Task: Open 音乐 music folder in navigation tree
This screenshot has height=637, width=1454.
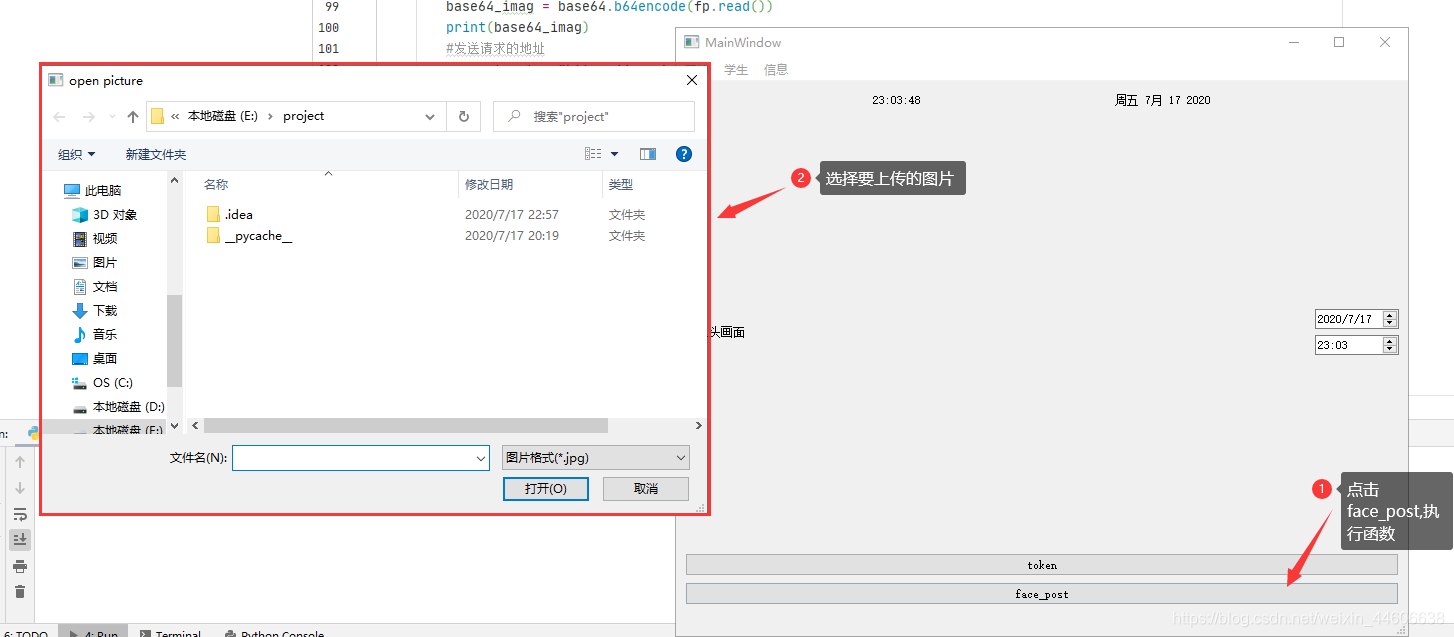Action: click(x=95, y=335)
